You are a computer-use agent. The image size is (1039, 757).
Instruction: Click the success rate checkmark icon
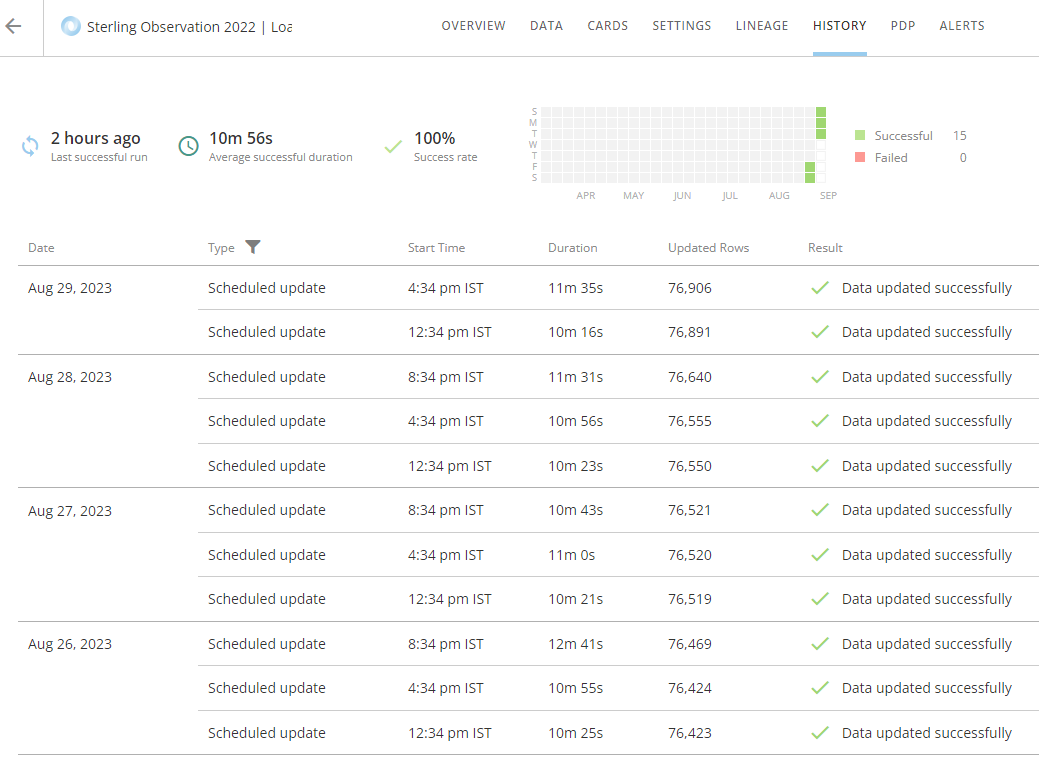(393, 146)
